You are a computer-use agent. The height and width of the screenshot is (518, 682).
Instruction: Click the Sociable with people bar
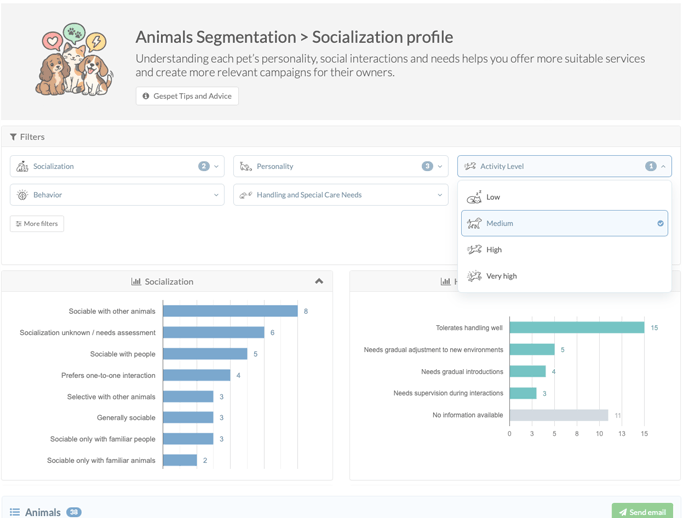click(x=205, y=354)
